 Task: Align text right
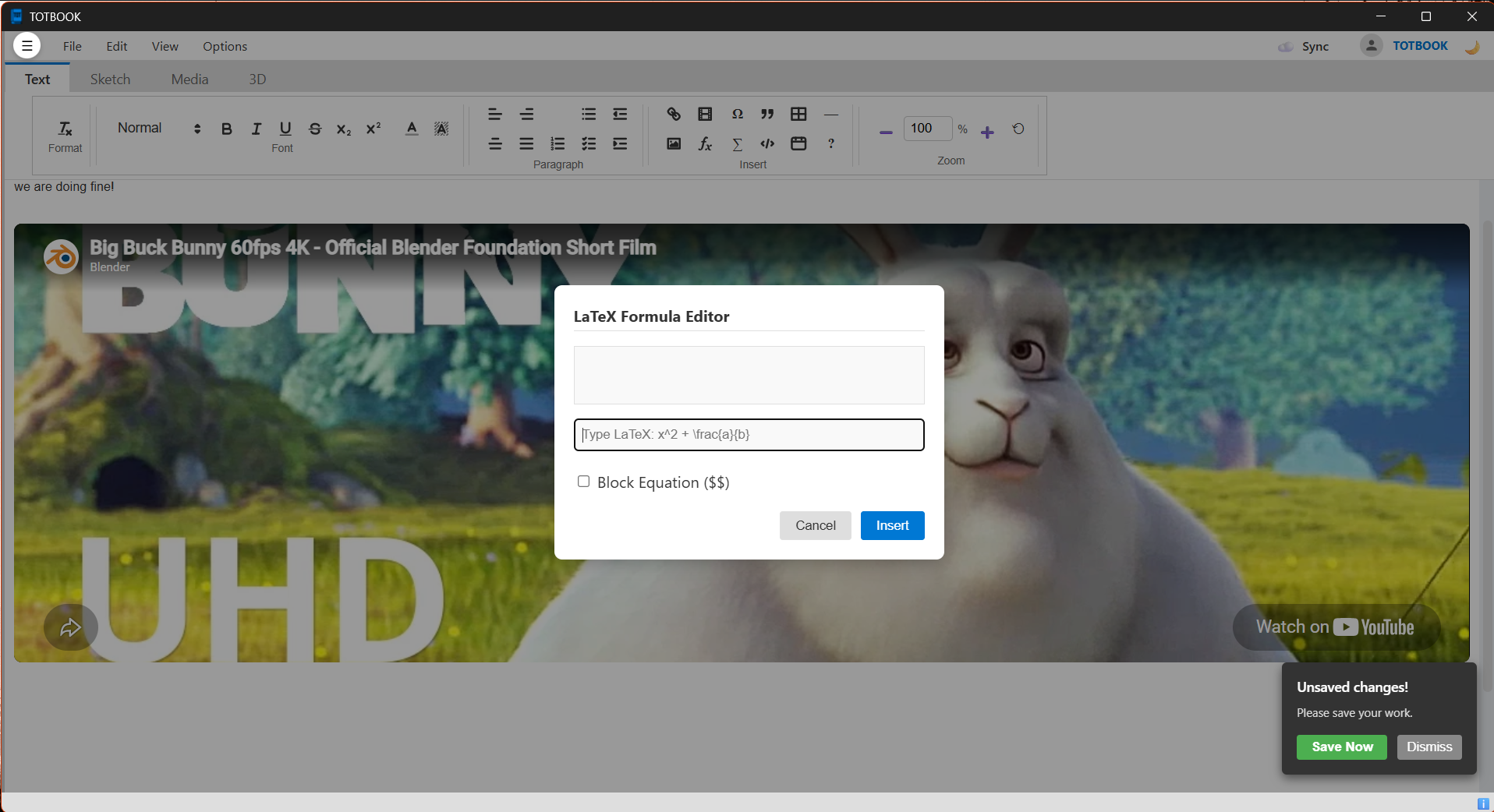click(x=527, y=115)
